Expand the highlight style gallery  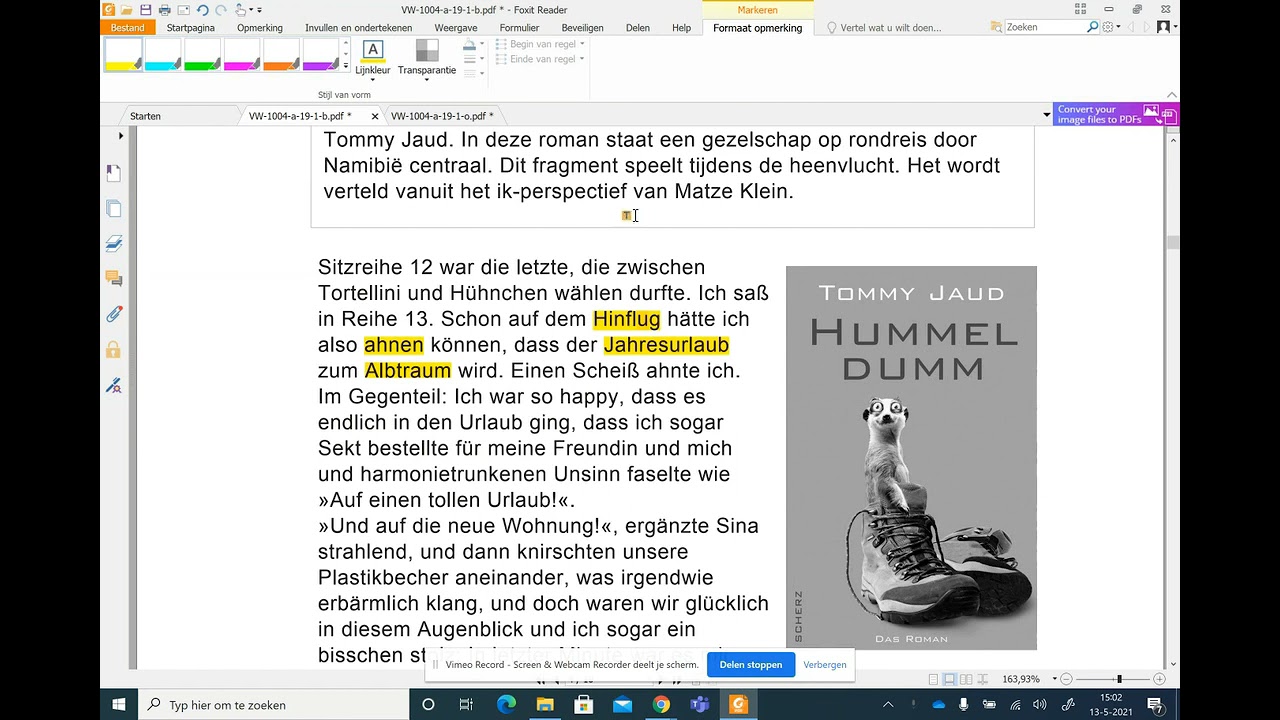[346, 66]
